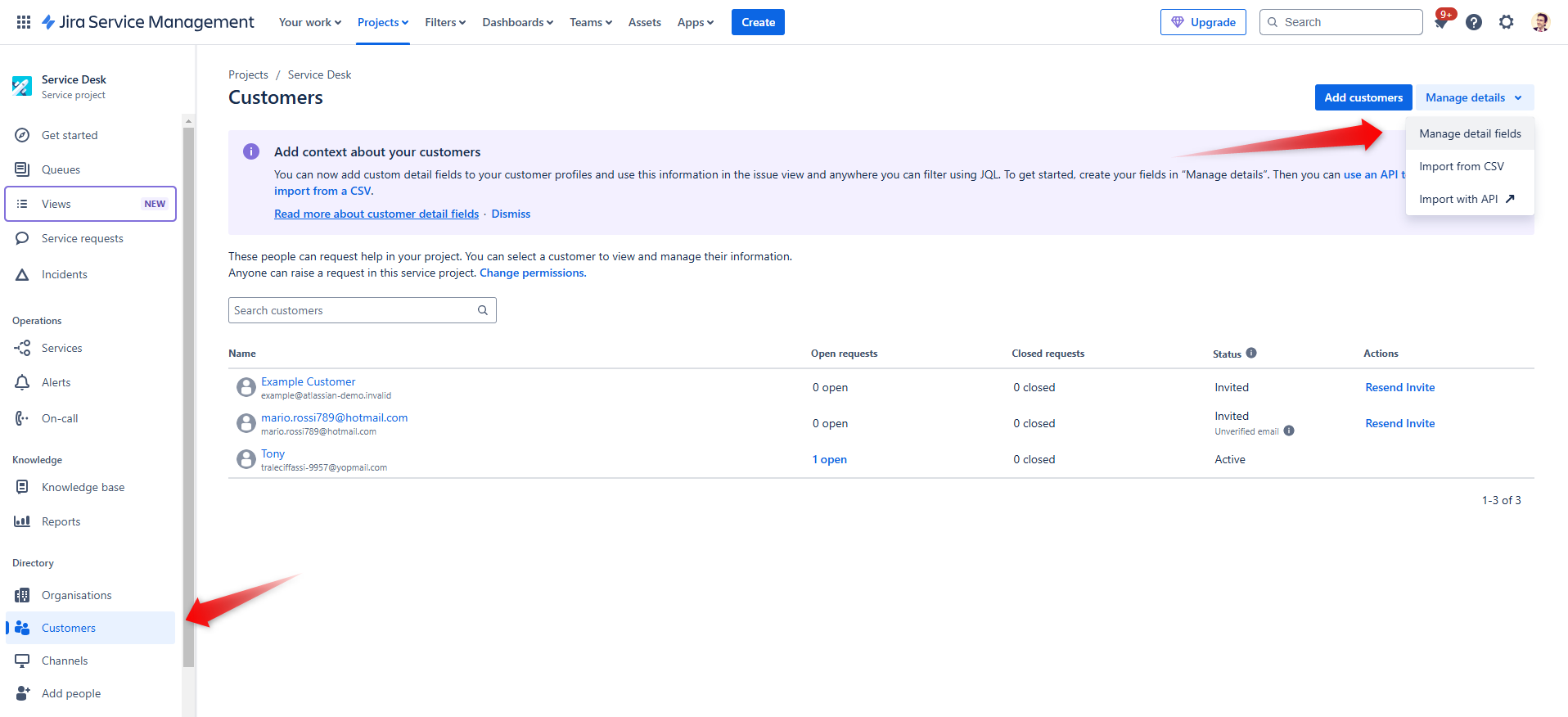Dismiss the customer context banner
This screenshot has width=1568, height=717.
[511, 214]
